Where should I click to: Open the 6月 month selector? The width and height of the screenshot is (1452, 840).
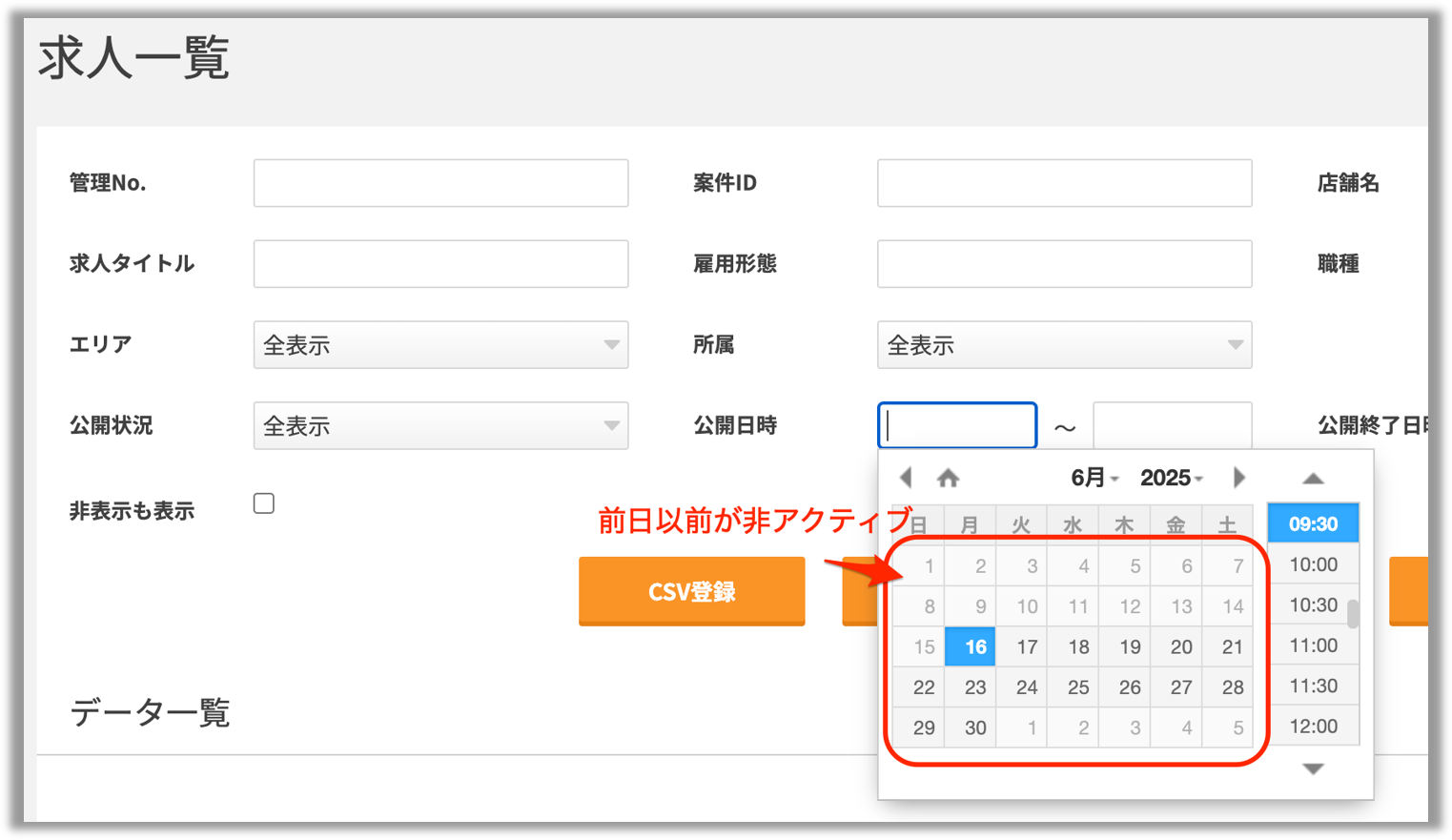coord(1094,478)
